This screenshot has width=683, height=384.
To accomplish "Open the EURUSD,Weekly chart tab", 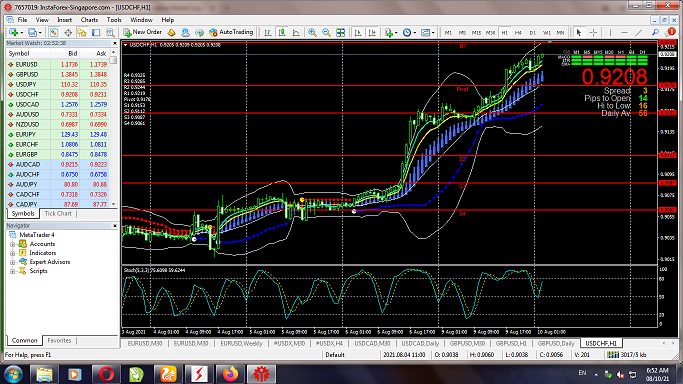I will pyautogui.click(x=241, y=344).
